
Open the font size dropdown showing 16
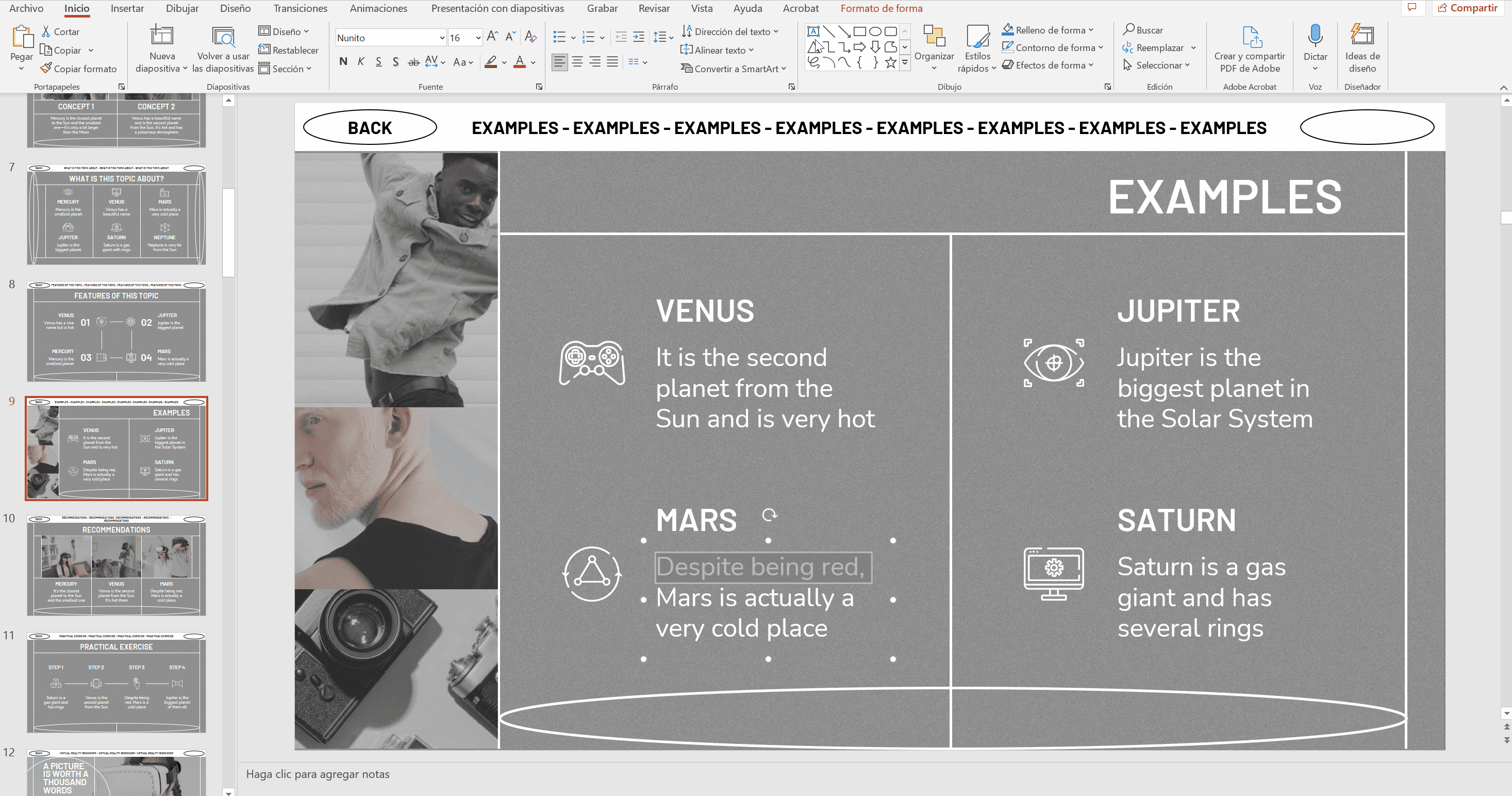point(478,38)
